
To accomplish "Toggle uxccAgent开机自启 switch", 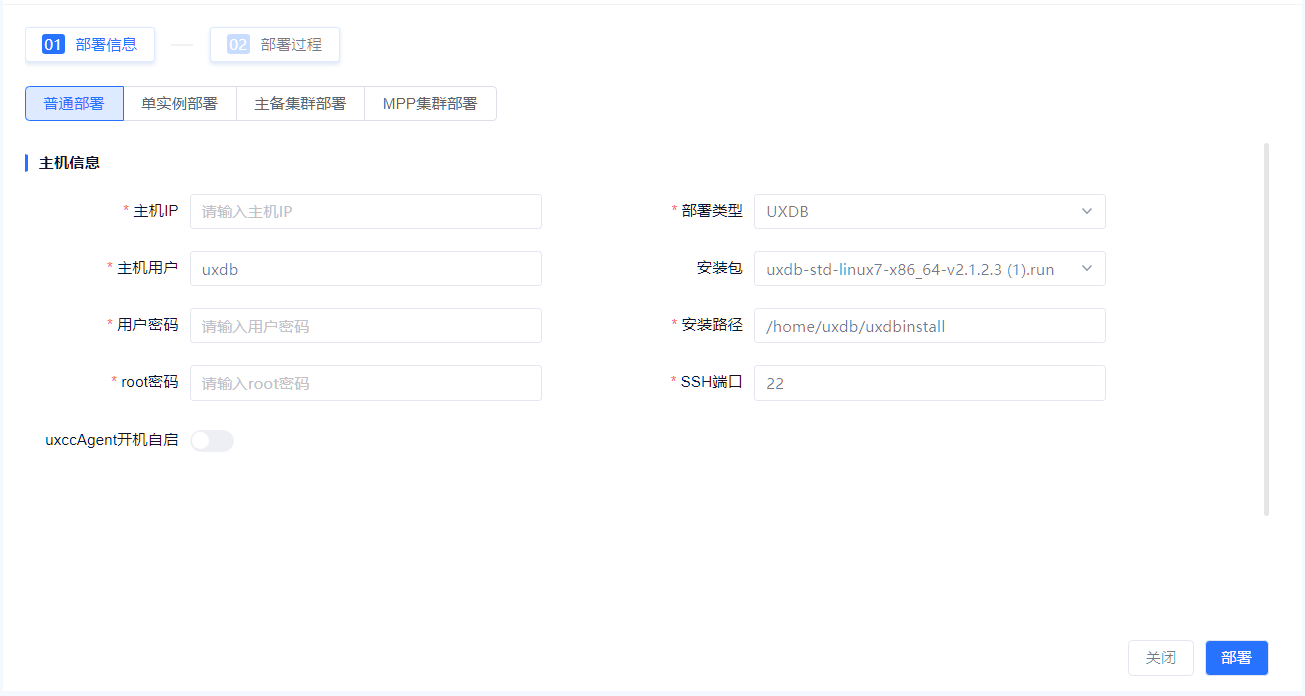I will (212, 441).
